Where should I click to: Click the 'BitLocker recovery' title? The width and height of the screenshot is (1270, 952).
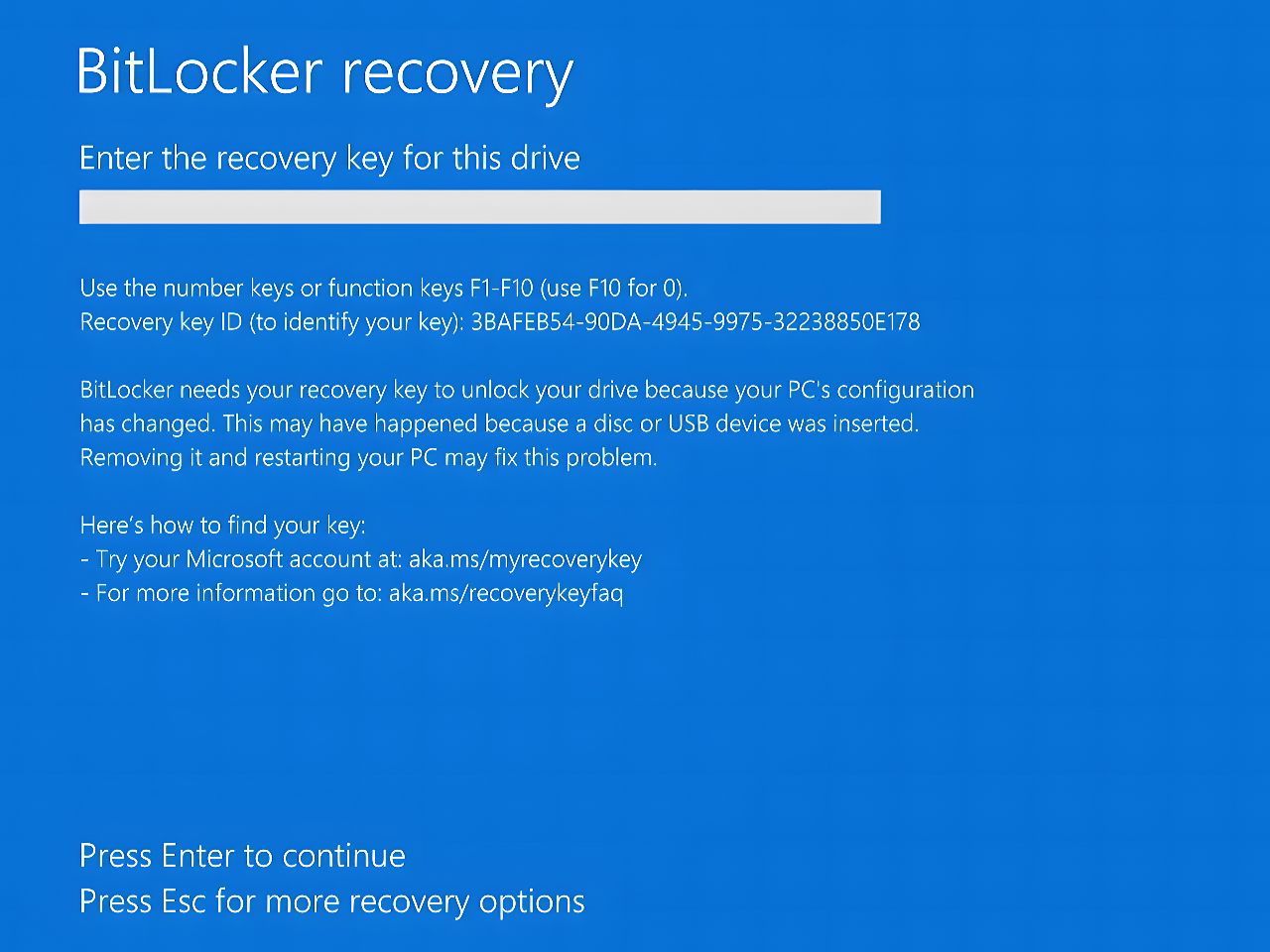point(324,71)
